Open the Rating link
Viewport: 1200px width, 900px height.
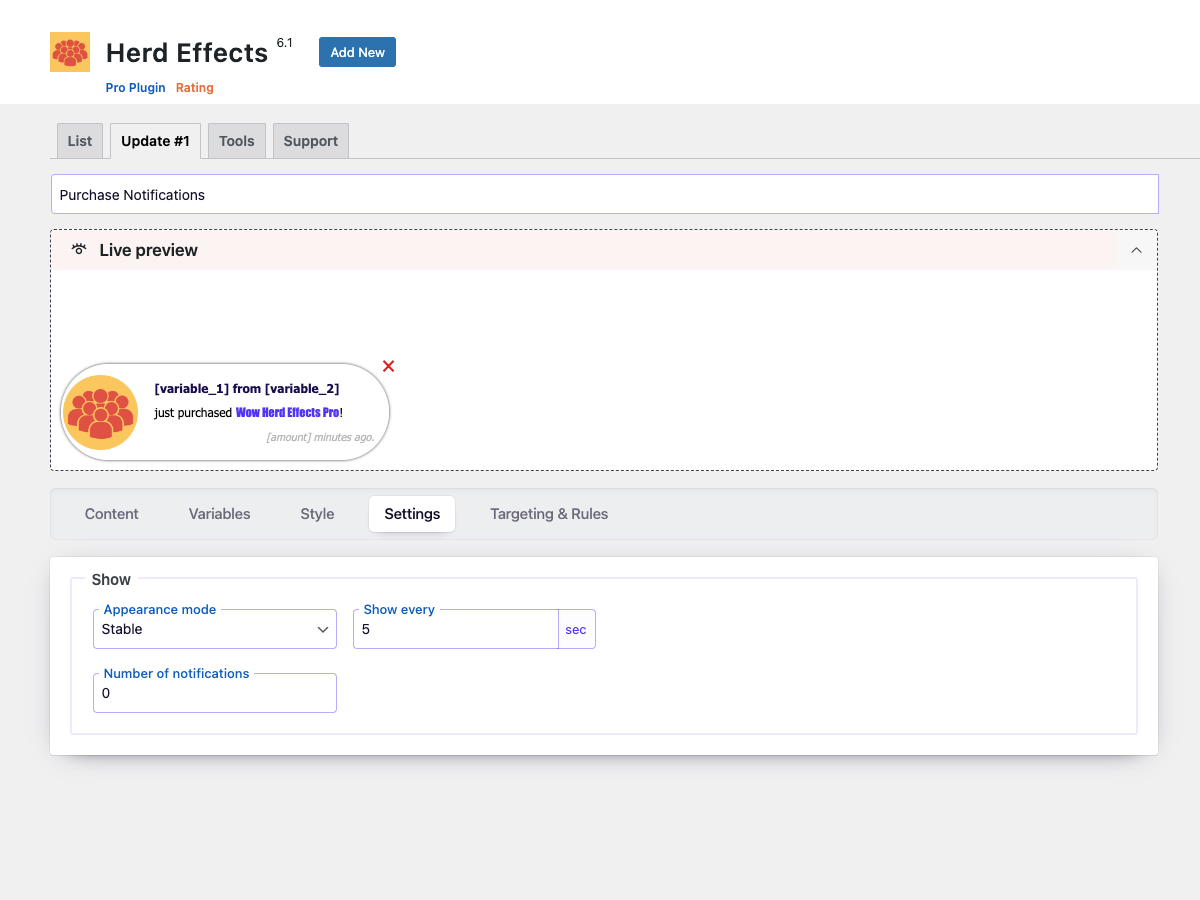point(195,88)
